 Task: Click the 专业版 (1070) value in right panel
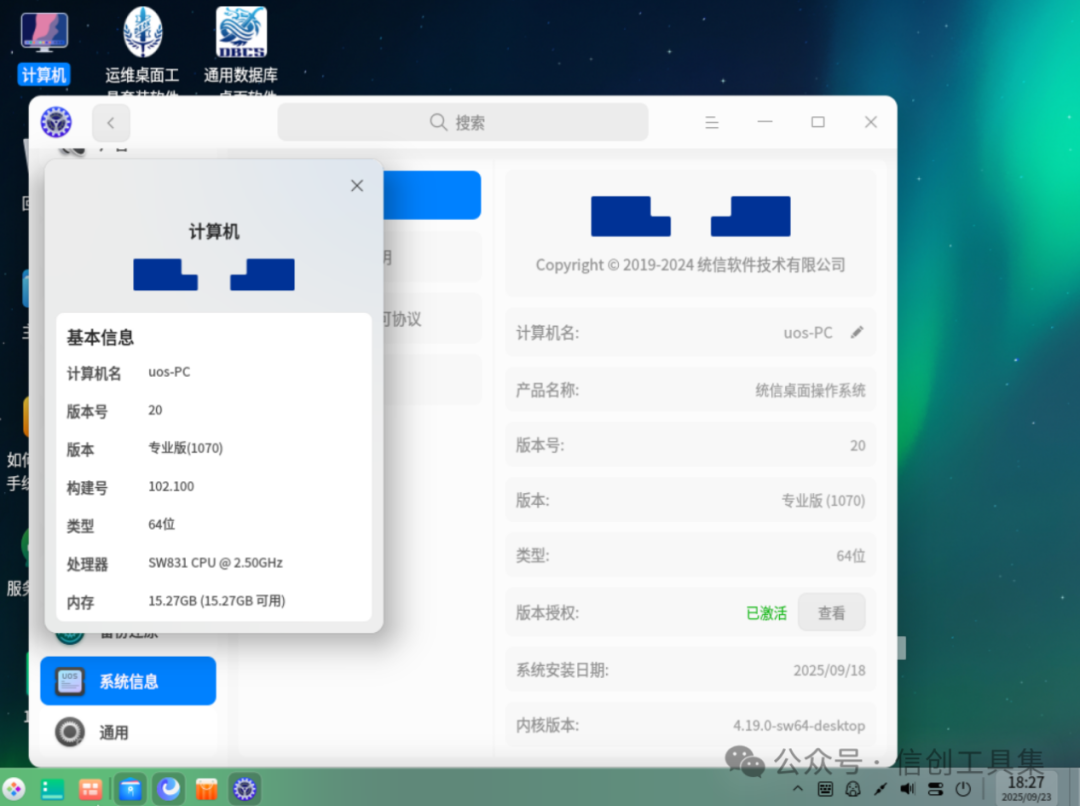coord(823,501)
